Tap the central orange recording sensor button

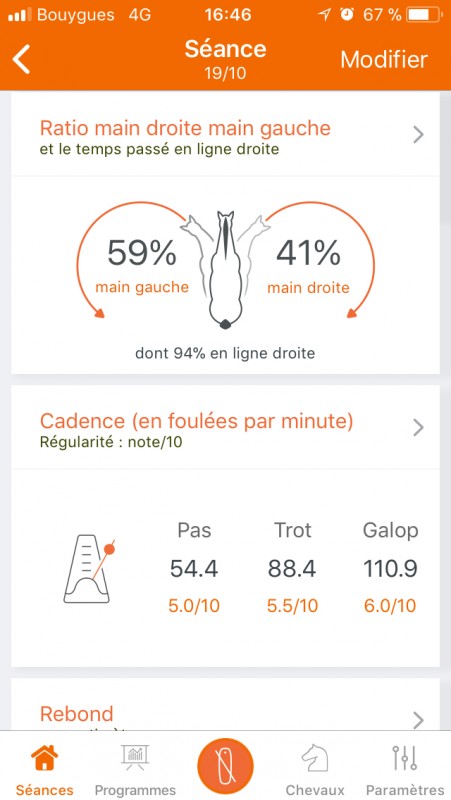coord(226,766)
